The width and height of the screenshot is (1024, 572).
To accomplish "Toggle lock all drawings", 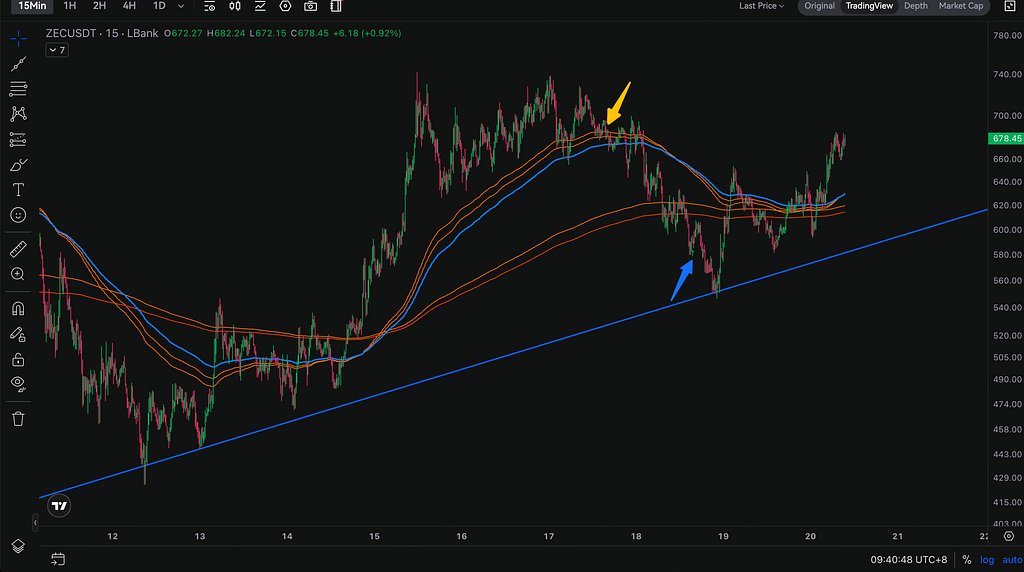I will (18, 359).
